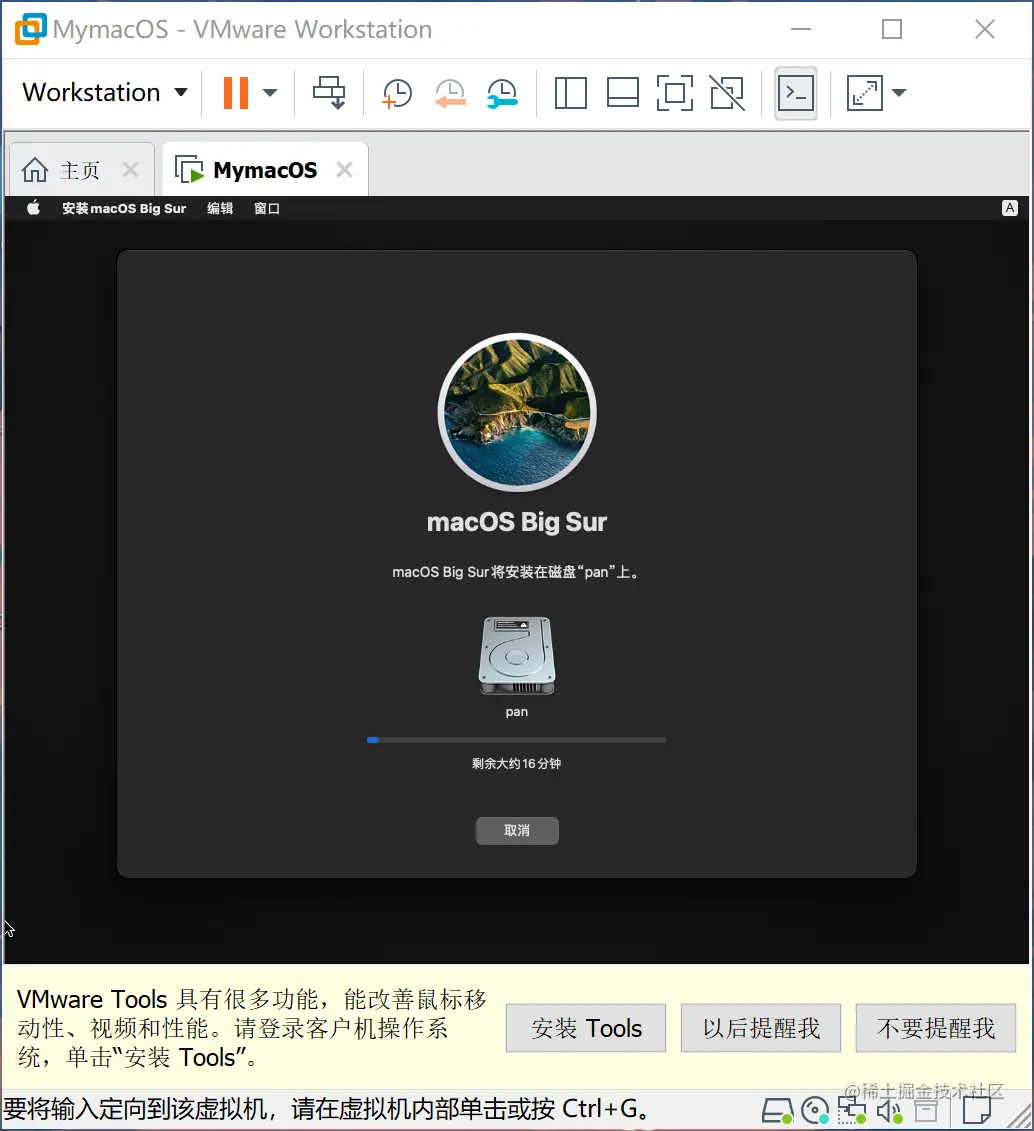The image size is (1034, 1131).
Task: Click the 以后提醒我 button
Action: coord(761,1028)
